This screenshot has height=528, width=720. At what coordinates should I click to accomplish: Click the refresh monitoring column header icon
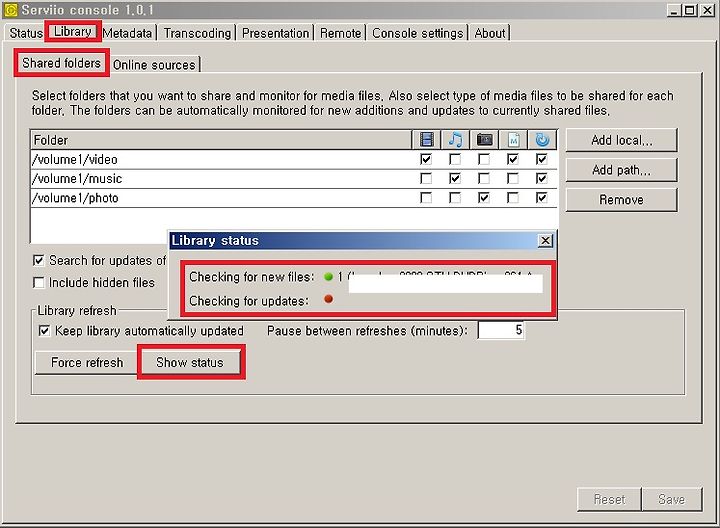[x=542, y=140]
